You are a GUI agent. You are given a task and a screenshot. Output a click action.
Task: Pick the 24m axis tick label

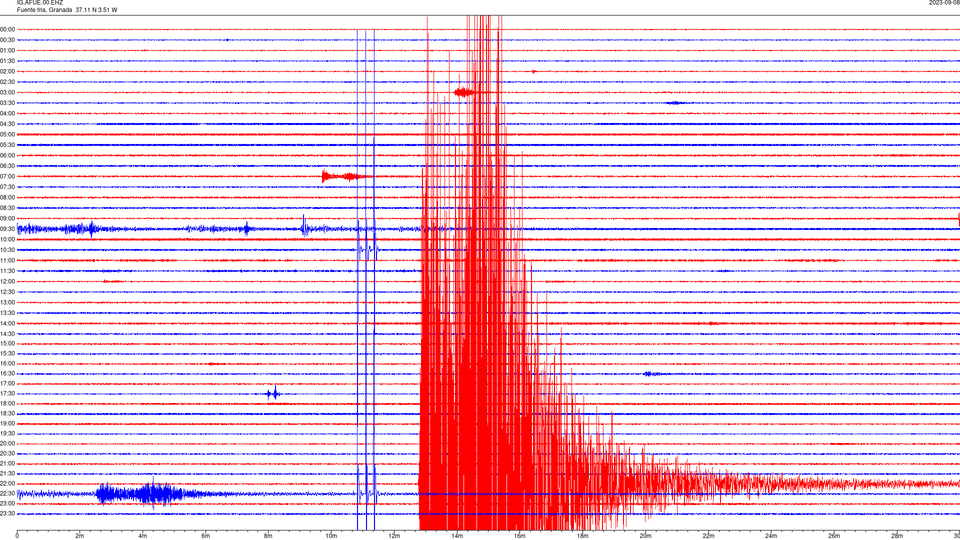[771, 536]
